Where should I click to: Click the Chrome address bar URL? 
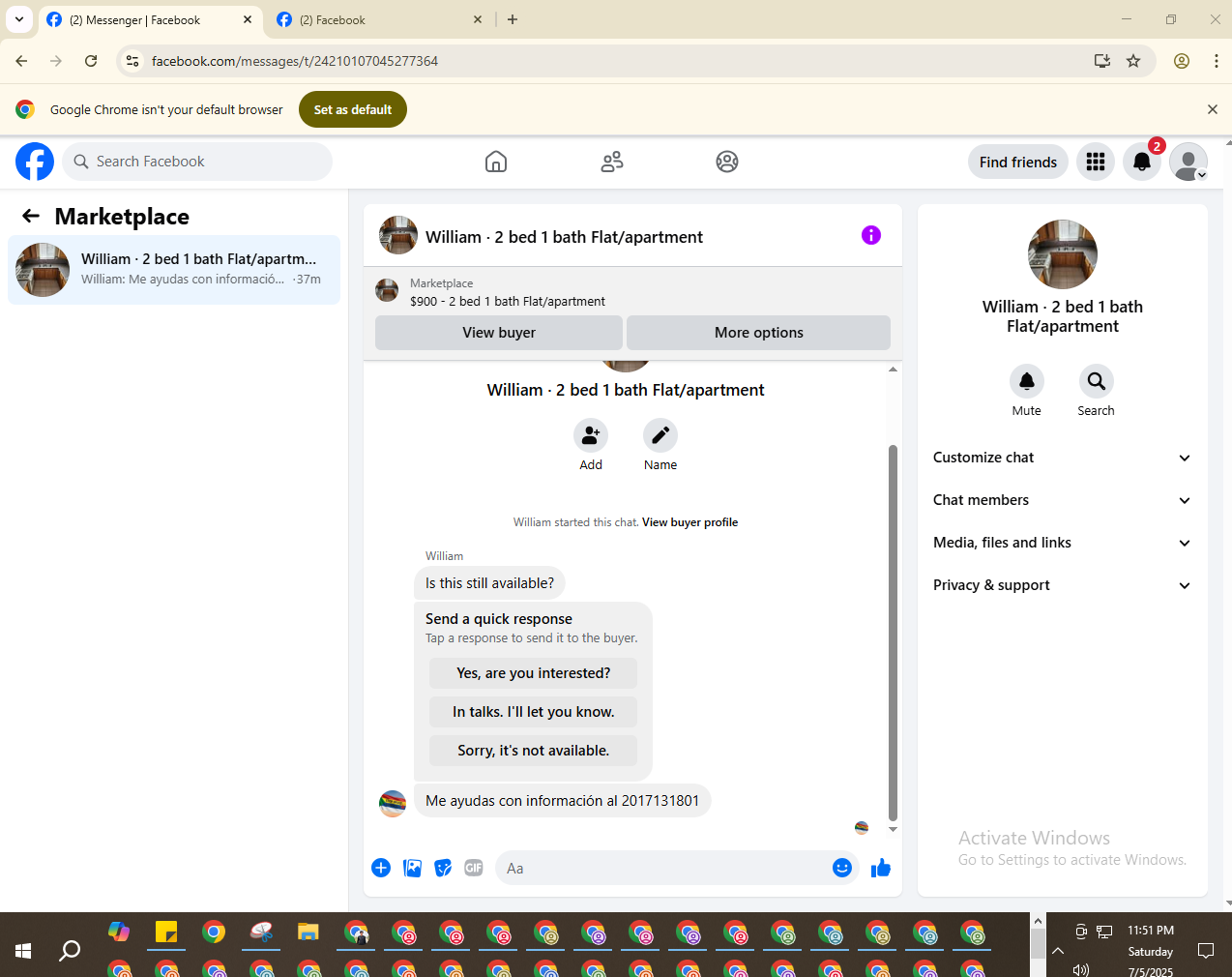click(x=294, y=61)
